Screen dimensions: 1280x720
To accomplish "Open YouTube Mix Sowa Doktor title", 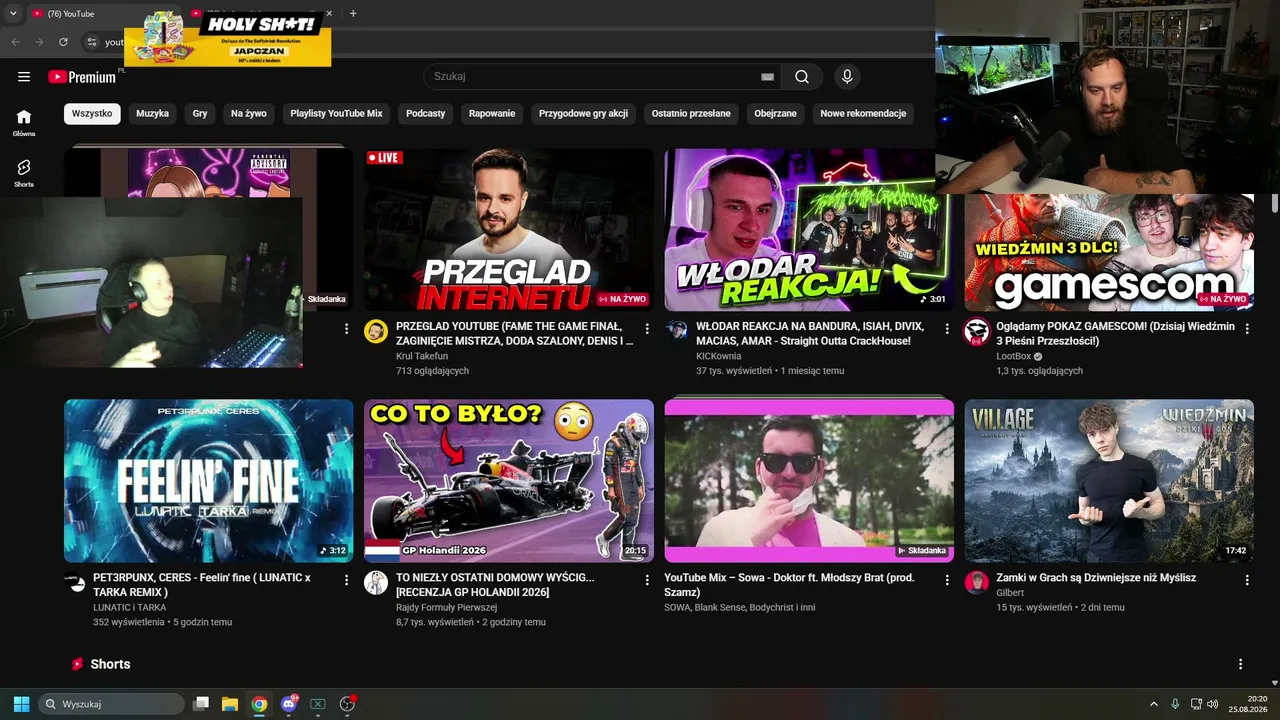I will click(789, 585).
